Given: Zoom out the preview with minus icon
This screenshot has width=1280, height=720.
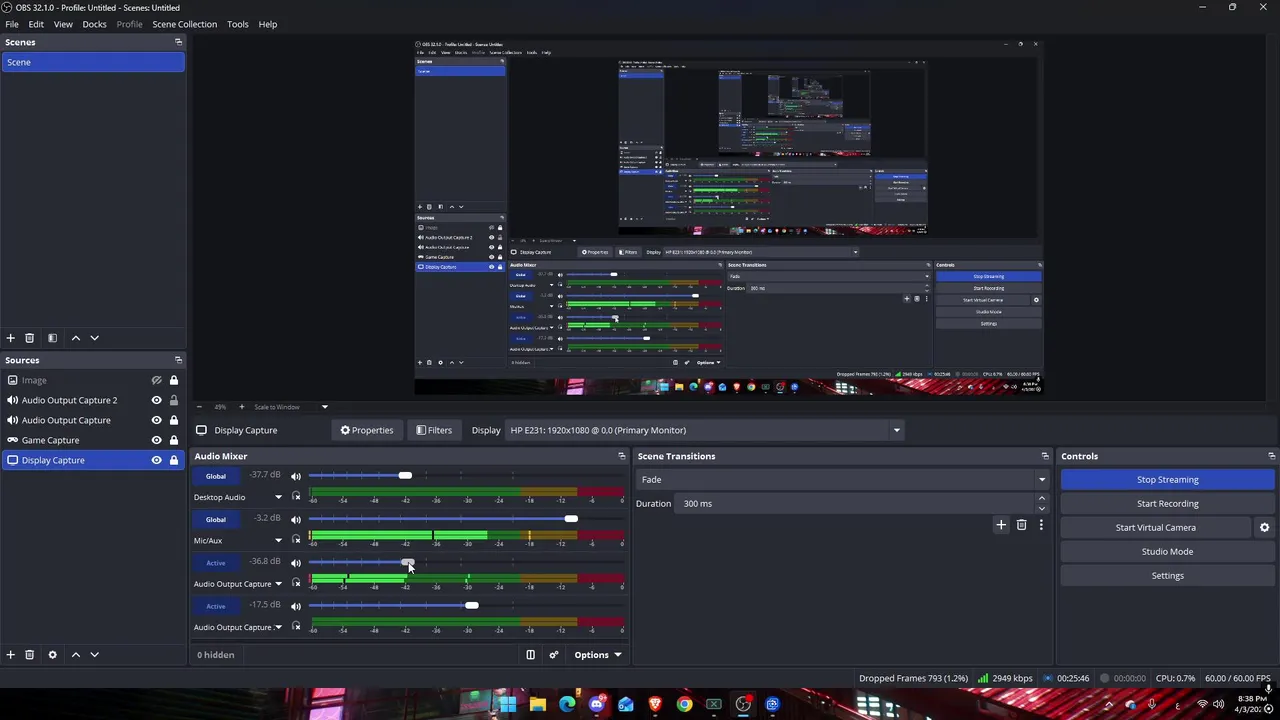Looking at the screenshot, I should (x=198, y=407).
